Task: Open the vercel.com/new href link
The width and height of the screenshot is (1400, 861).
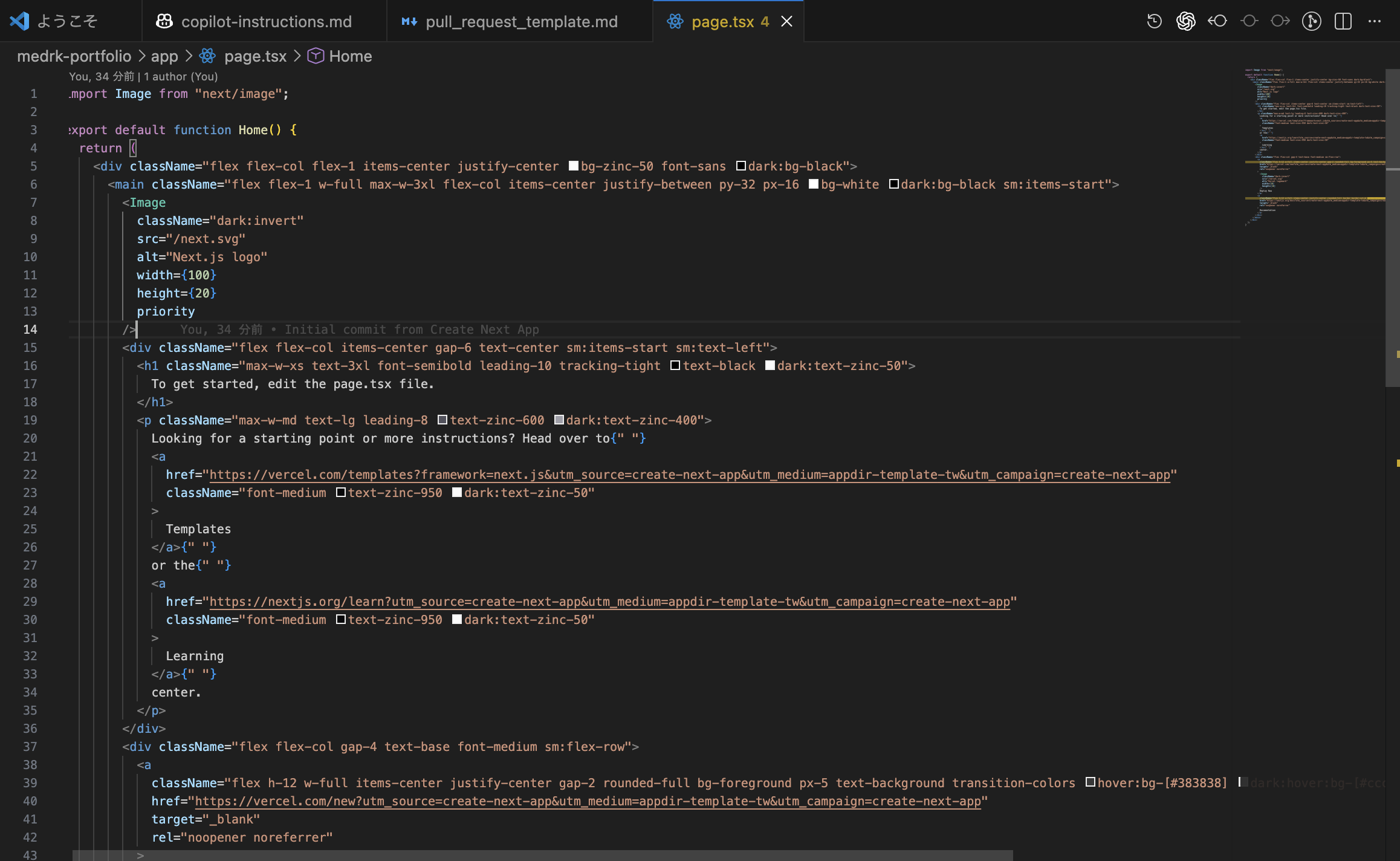Action: coord(588,801)
